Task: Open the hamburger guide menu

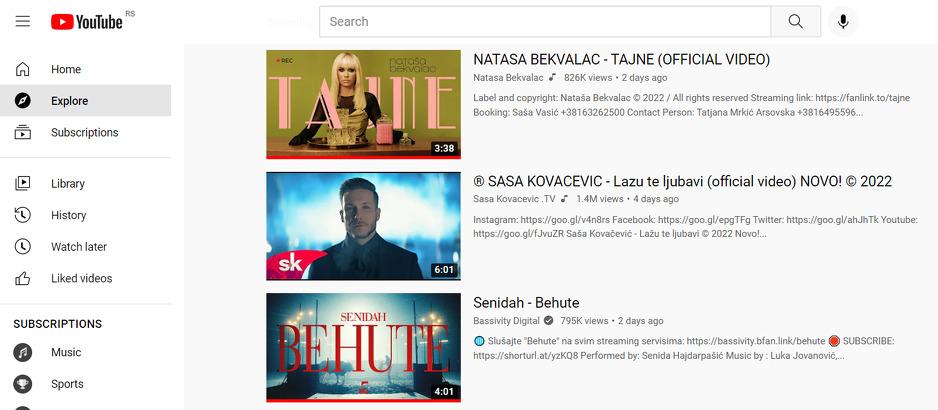Action: [x=23, y=22]
